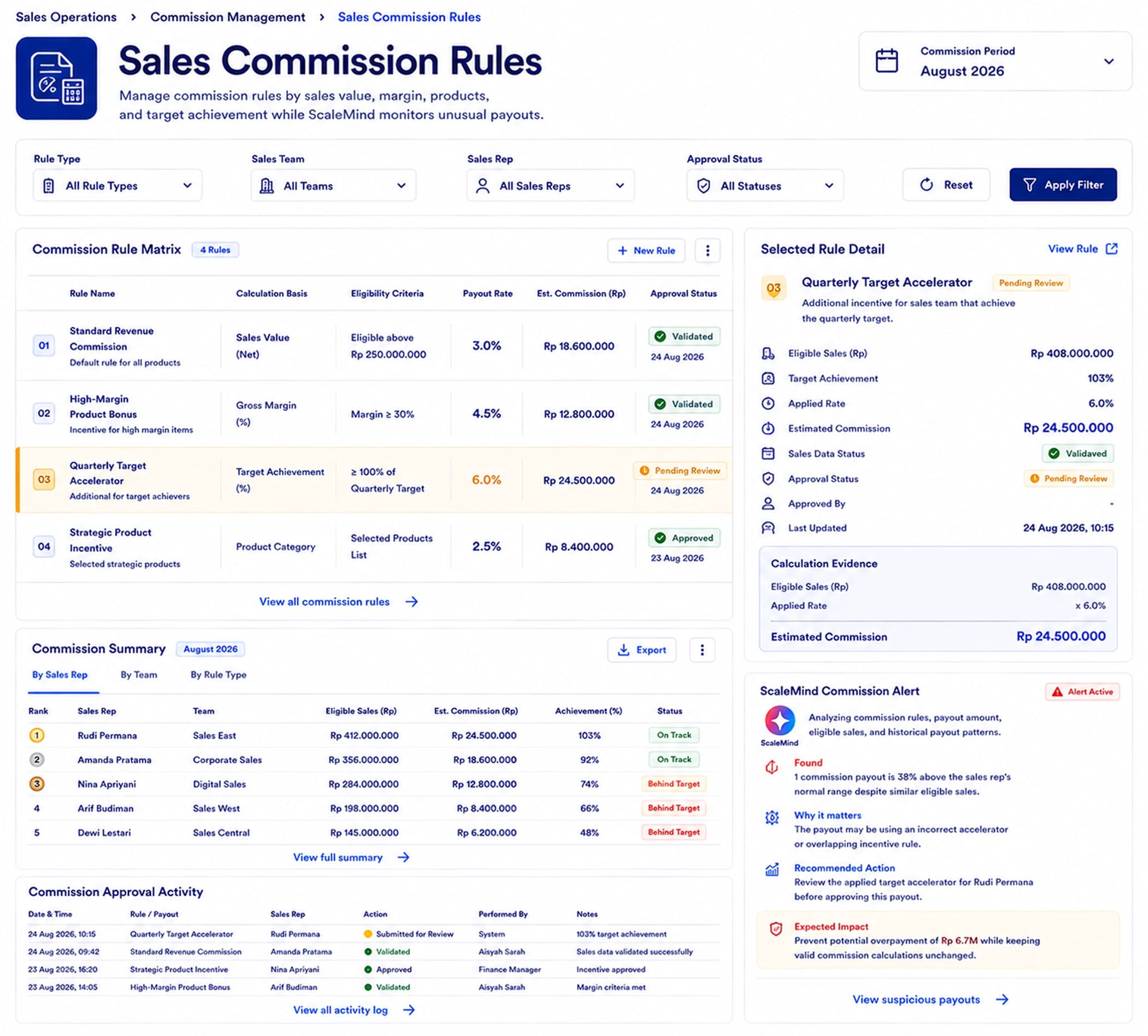Open the Approval Status filter dropdown
The image size is (1148, 1036).
(x=765, y=186)
